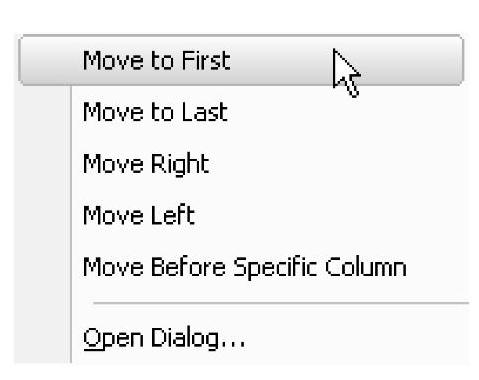Click icon gutter beside Move to Last
The width and height of the screenshot is (479, 380).
[43, 112]
